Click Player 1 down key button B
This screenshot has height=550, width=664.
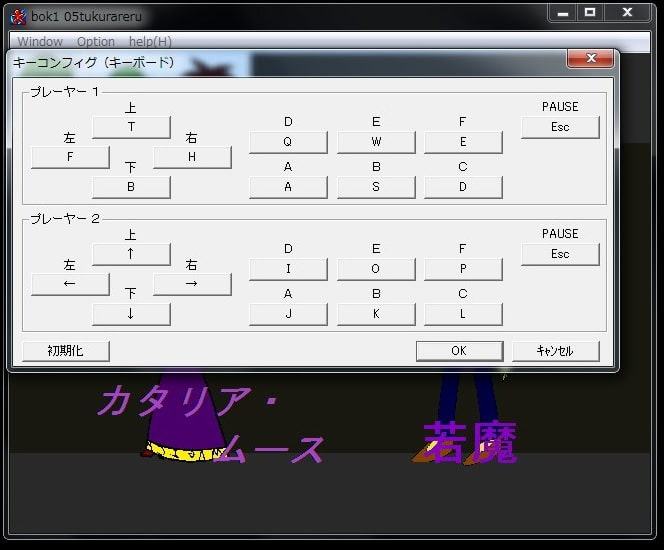[131, 187]
